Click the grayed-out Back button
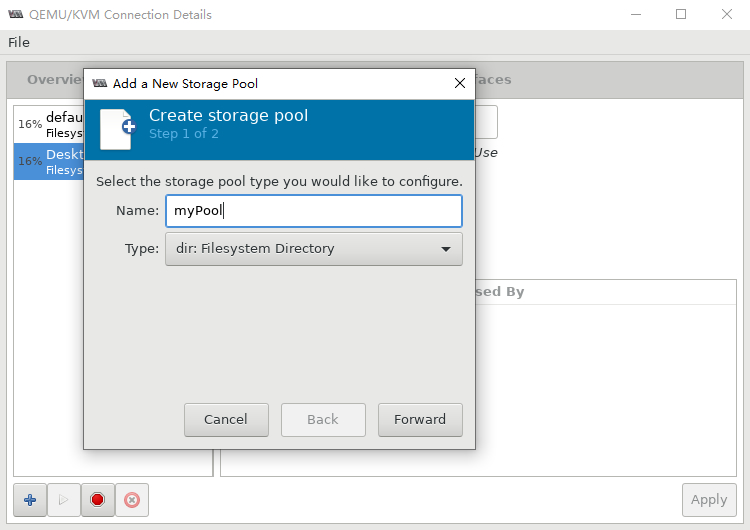This screenshot has width=750, height=530. (323, 420)
